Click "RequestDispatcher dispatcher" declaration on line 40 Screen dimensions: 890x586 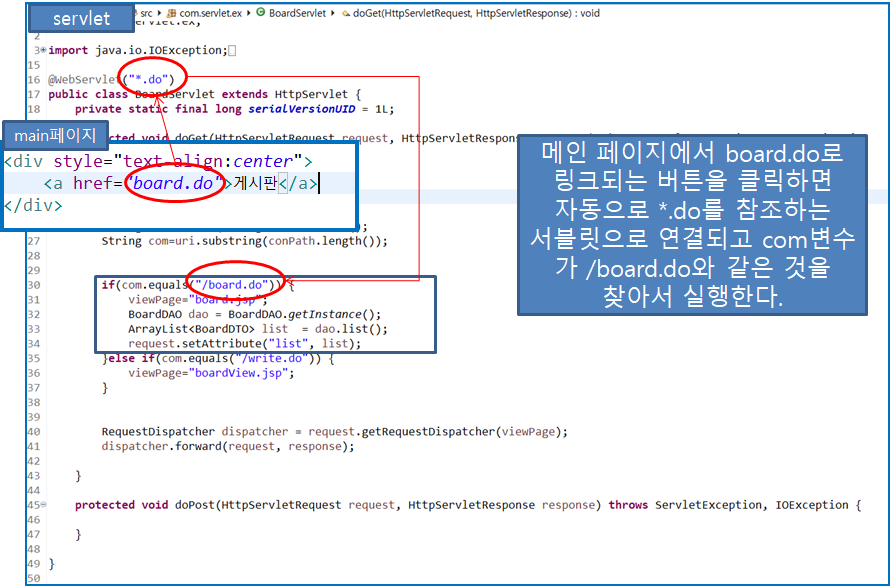(x=195, y=432)
